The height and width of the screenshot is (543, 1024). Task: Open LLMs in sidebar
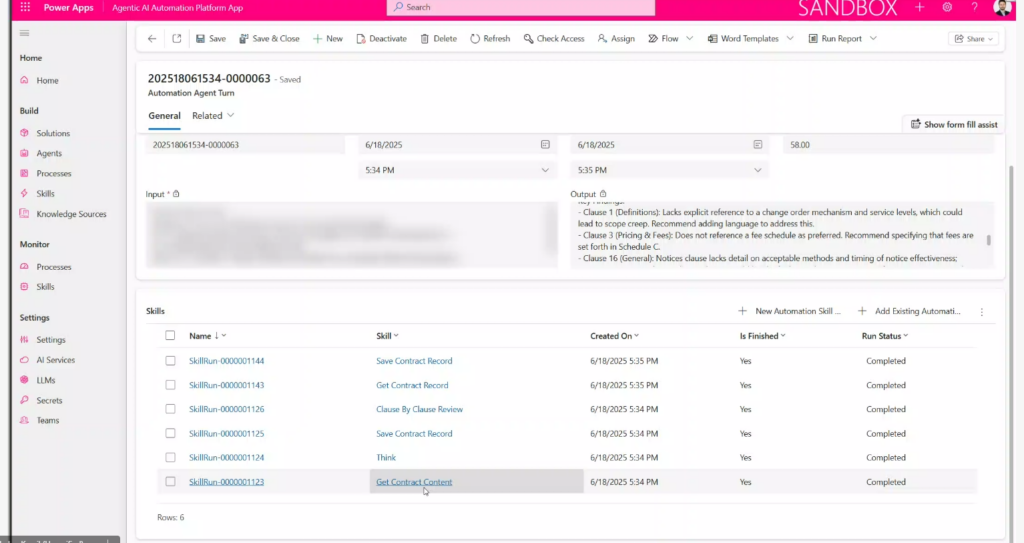coord(46,380)
